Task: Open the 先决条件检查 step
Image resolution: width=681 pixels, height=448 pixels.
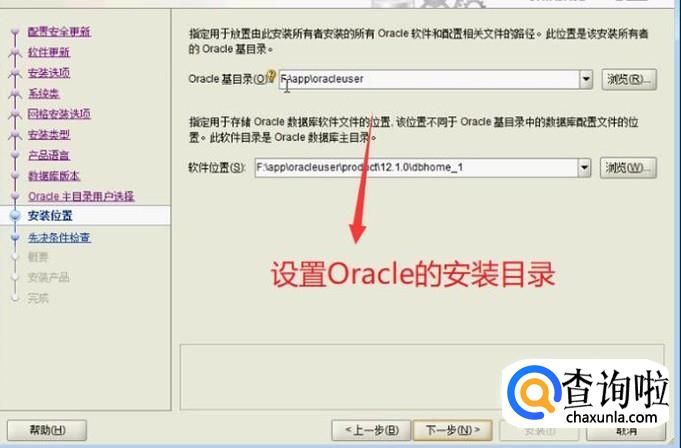Action: pyautogui.click(x=60, y=237)
